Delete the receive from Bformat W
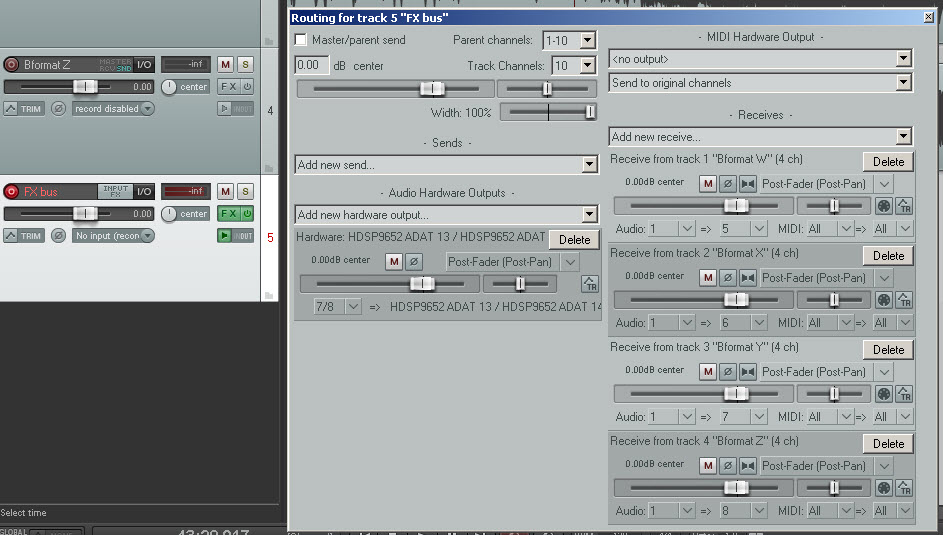The height and width of the screenshot is (535, 943). 888,162
